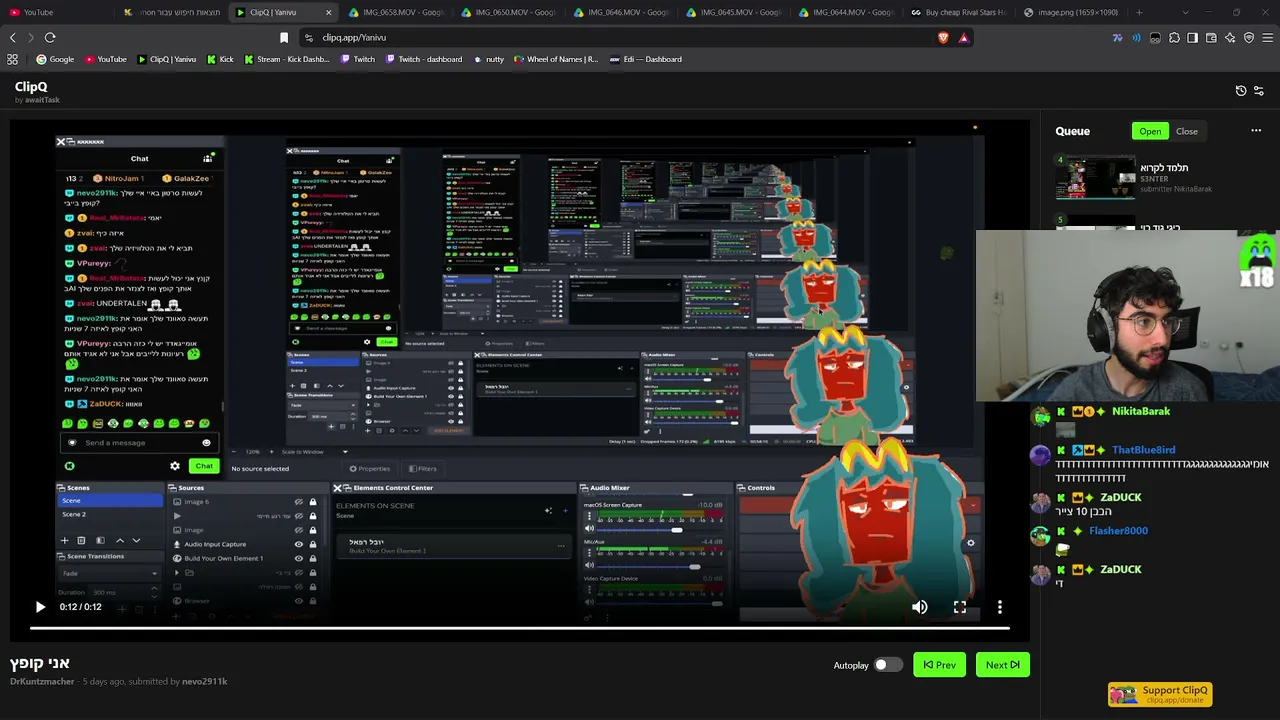Switch to the YouTube browser tab
The height and width of the screenshot is (720, 1280).
[58, 12]
